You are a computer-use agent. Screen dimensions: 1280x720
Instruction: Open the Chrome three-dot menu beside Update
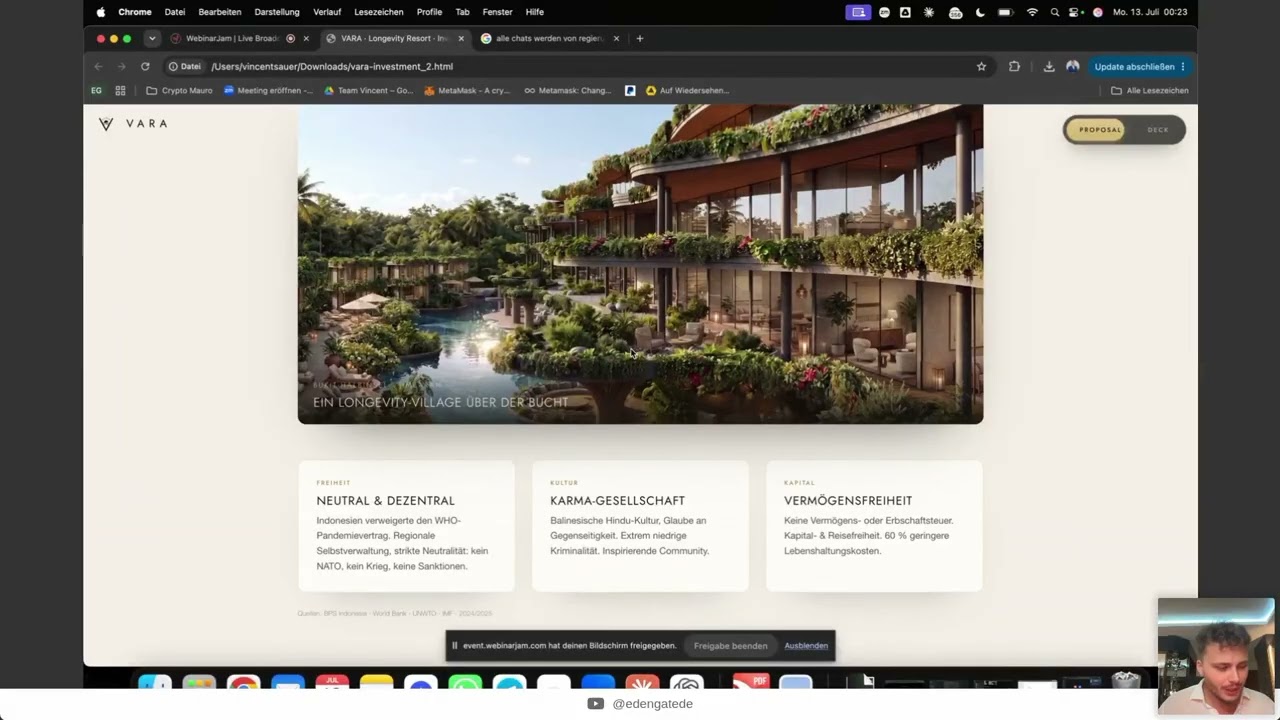pyautogui.click(x=1183, y=67)
